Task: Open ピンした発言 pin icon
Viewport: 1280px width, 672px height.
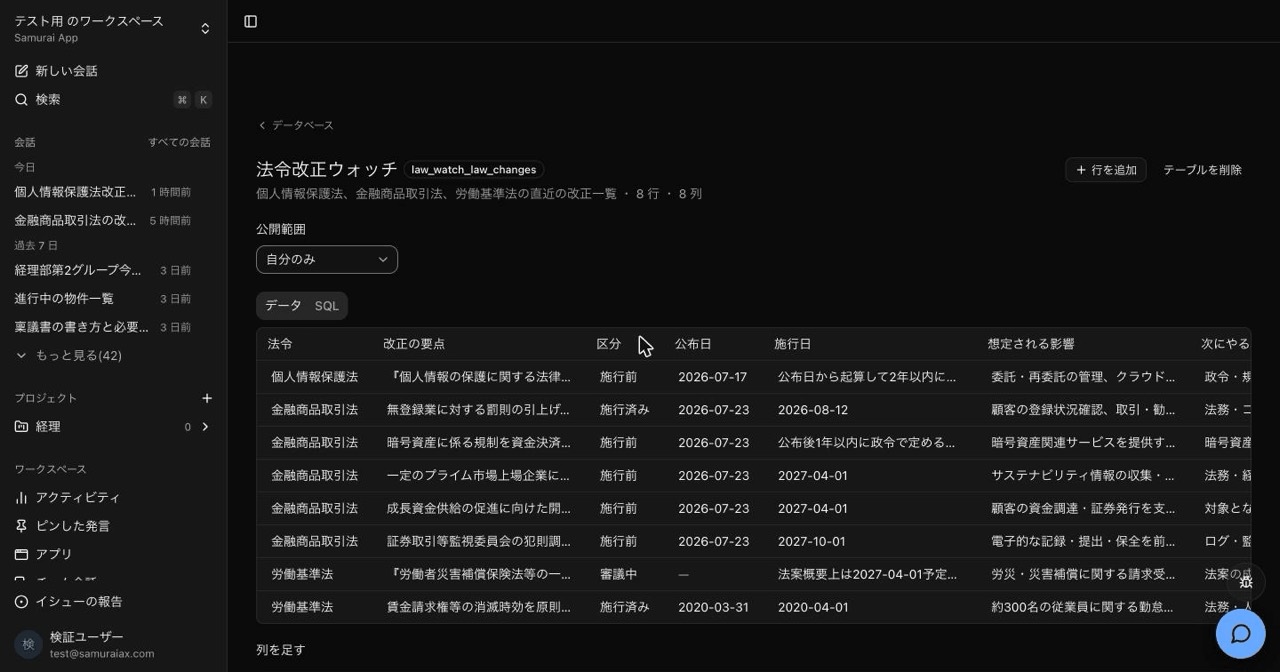Action: pyautogui.click(x=21, y=526)
